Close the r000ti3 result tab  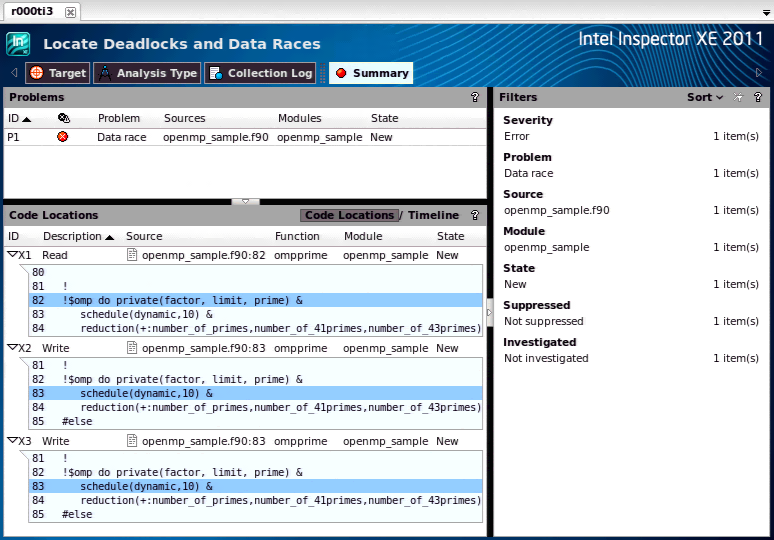(x=70, y=12)
